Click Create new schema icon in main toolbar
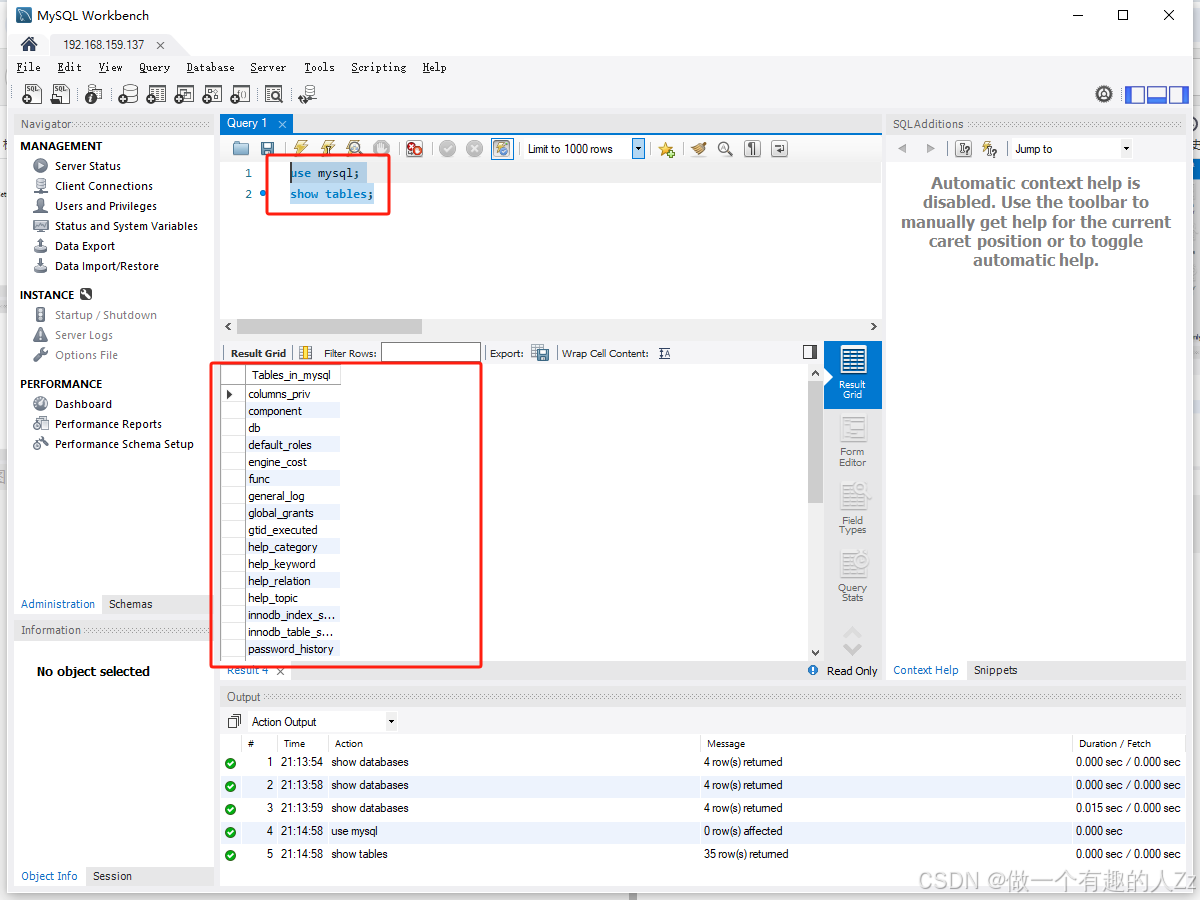Viewport: 1200px width, 900px height. point(128,94)
